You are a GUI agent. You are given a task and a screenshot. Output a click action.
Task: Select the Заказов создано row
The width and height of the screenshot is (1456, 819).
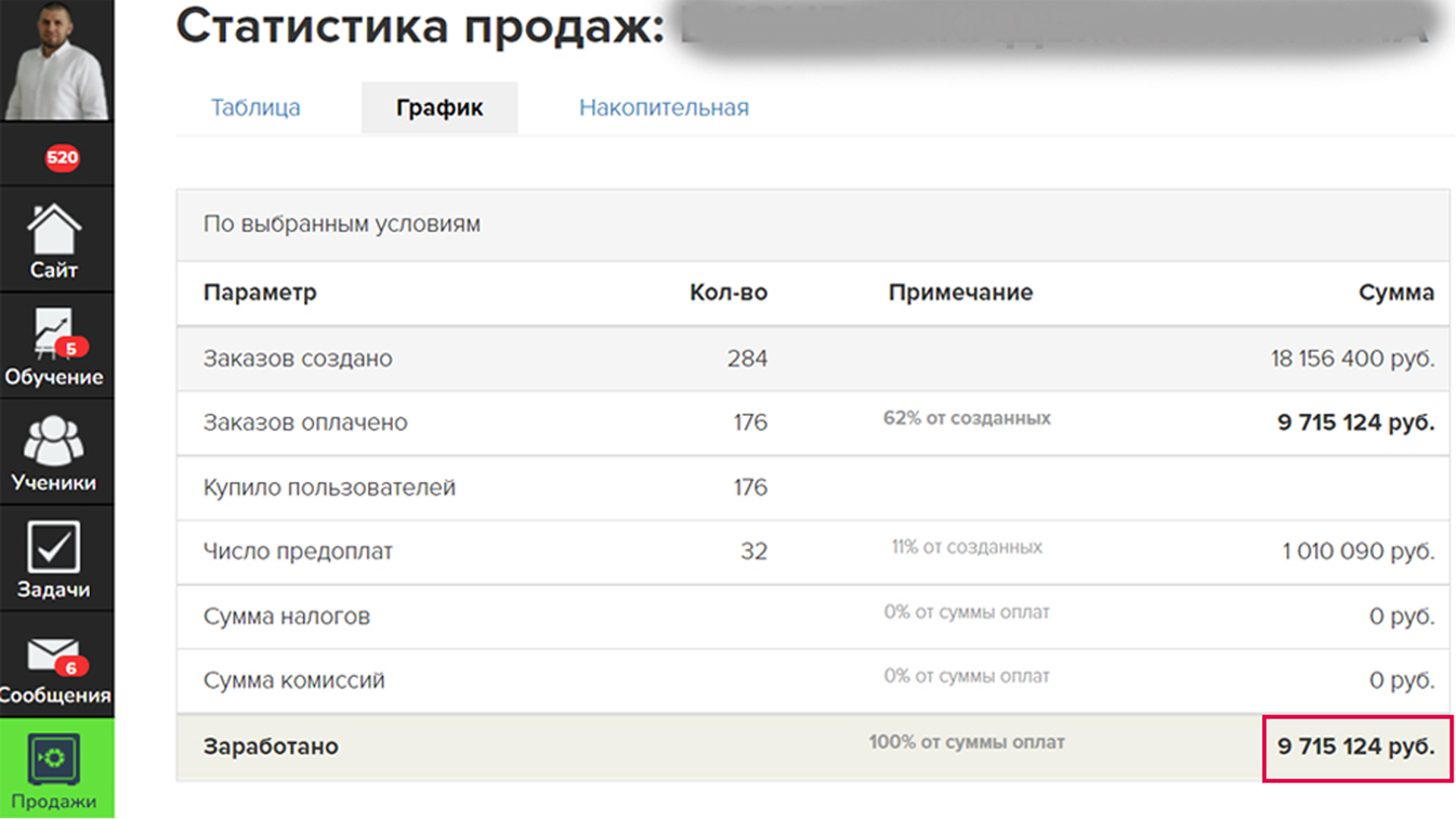[298, 359]
